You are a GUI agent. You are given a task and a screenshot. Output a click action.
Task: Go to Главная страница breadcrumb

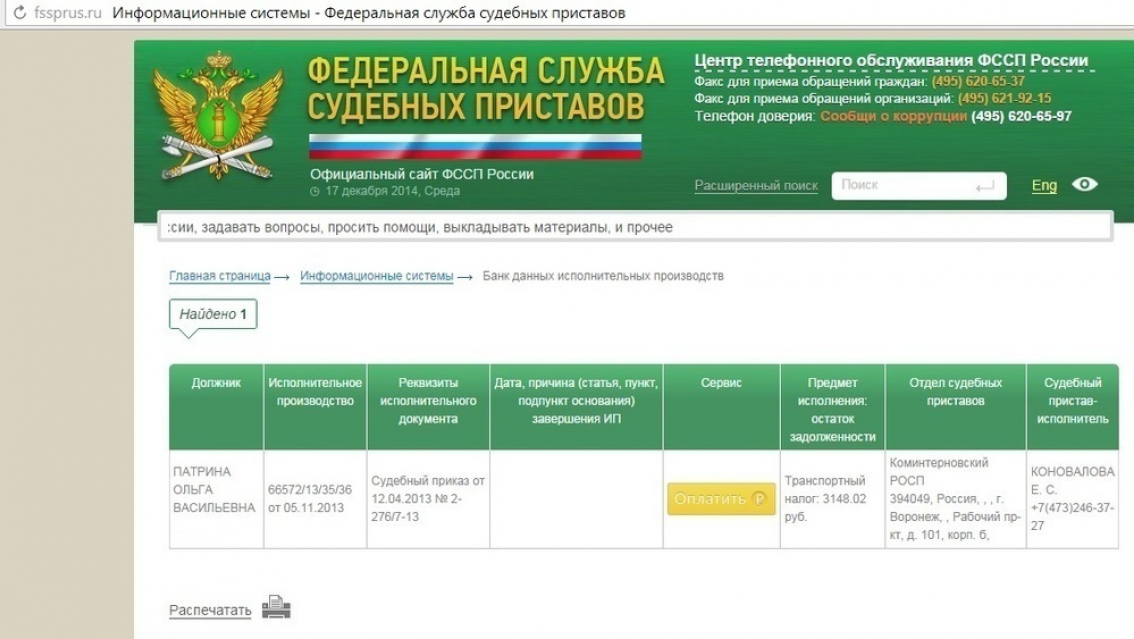220,276
